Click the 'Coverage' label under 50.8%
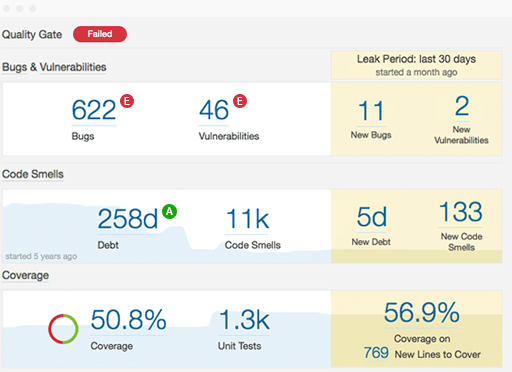This screenshot has width=512, height=372. click(x=112, y=346)
